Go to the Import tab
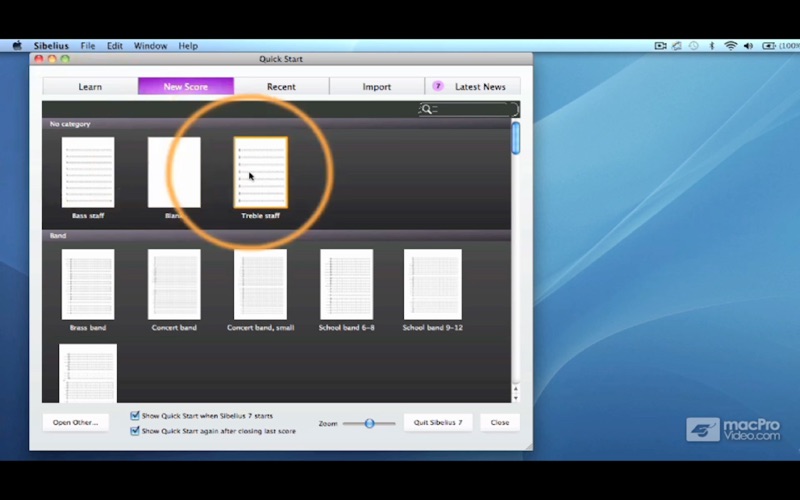 (x=377, y=86)
